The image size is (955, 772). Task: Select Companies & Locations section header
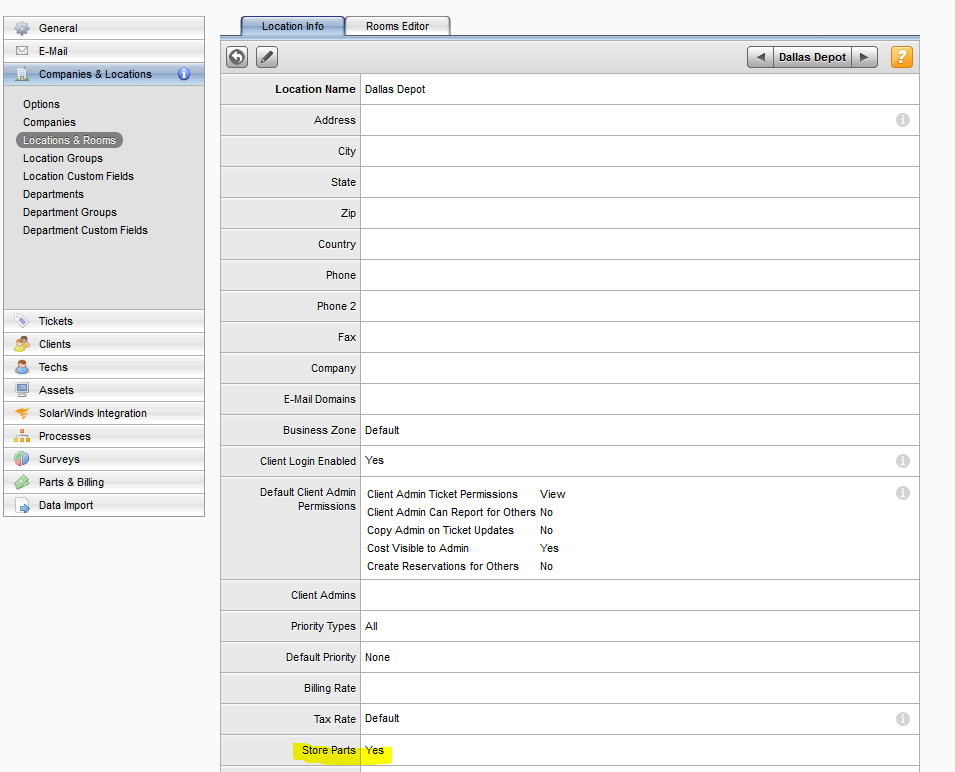point(104,74)
